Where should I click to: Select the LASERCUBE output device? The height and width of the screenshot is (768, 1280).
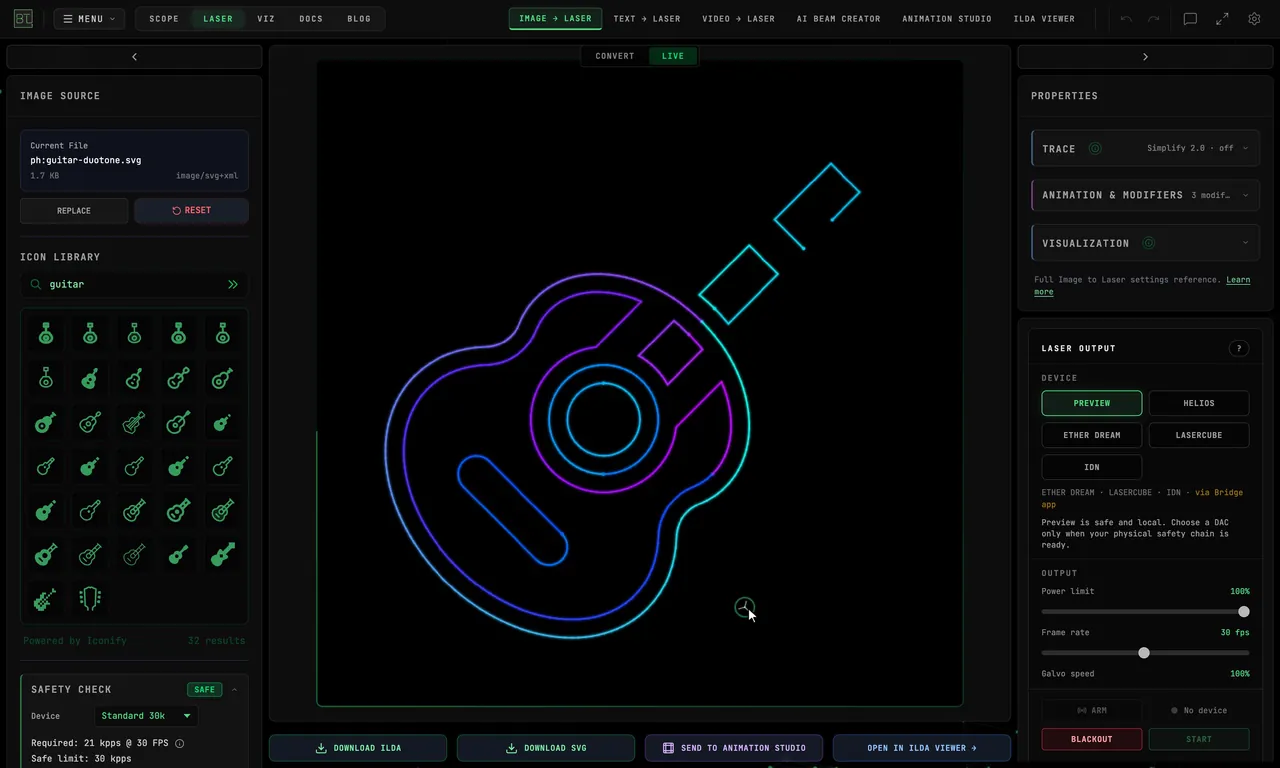click(1199, 435)
